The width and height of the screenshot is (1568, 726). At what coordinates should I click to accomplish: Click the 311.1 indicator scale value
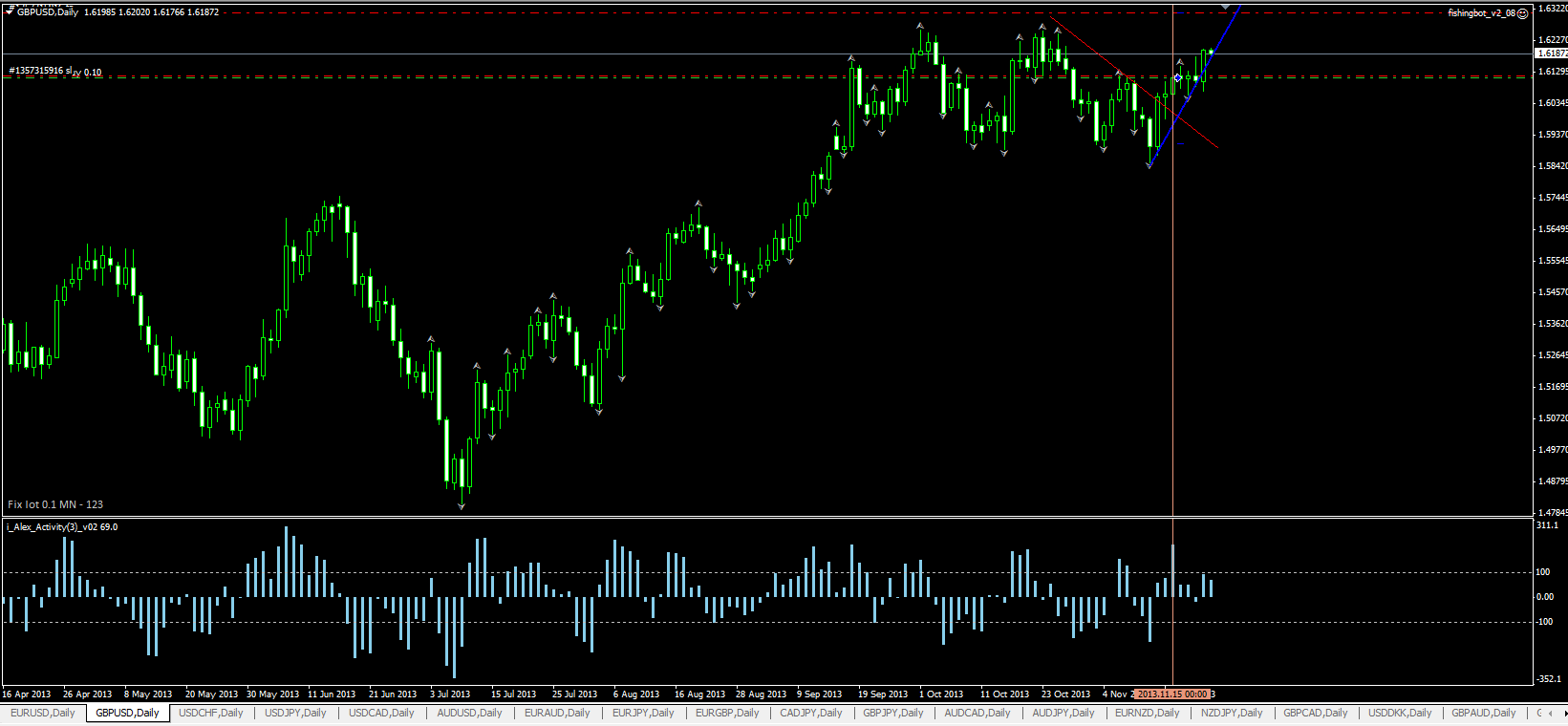pyautogui.click(x=1547, y=525)
